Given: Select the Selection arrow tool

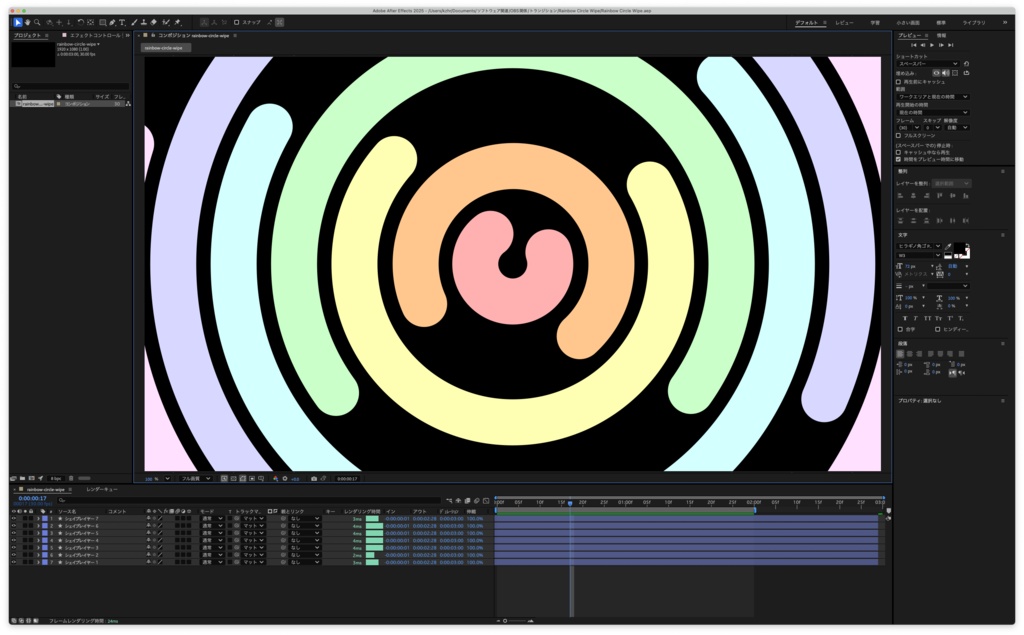Looking at the screenshot, I should 18,22.
